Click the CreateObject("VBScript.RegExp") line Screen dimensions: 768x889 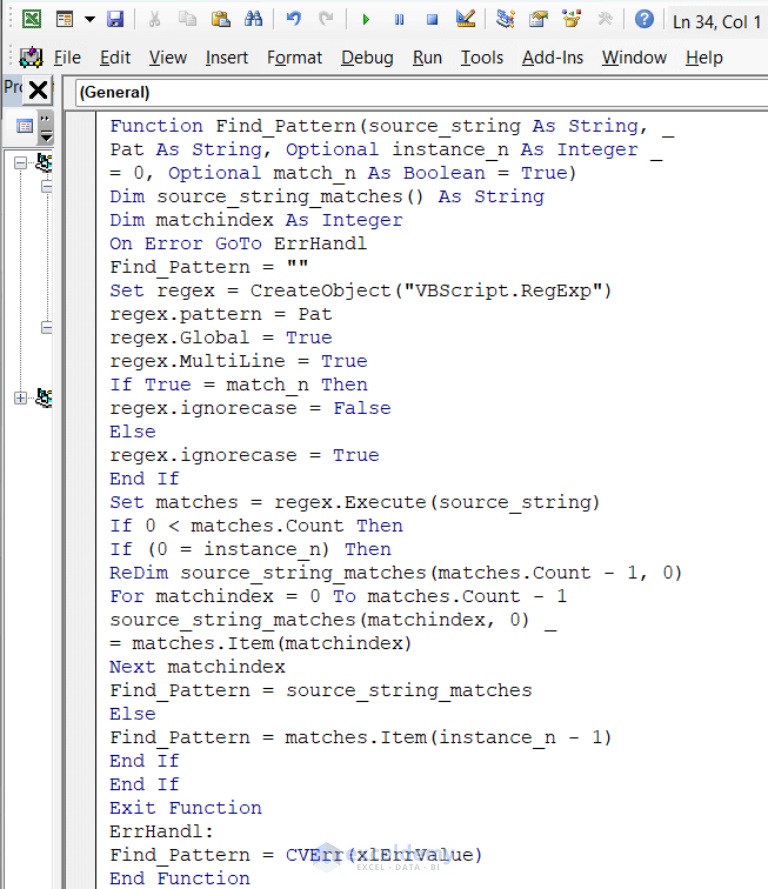360,291
